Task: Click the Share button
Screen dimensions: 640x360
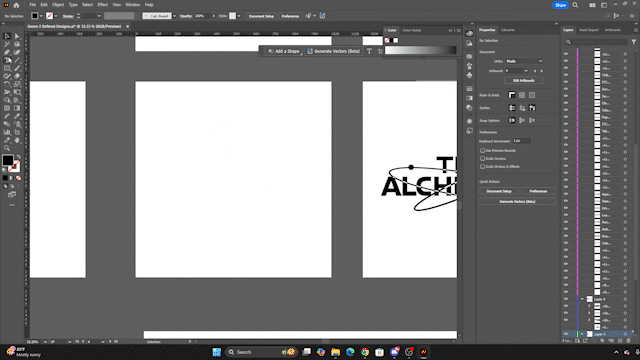Action: (x=560, y=5)
